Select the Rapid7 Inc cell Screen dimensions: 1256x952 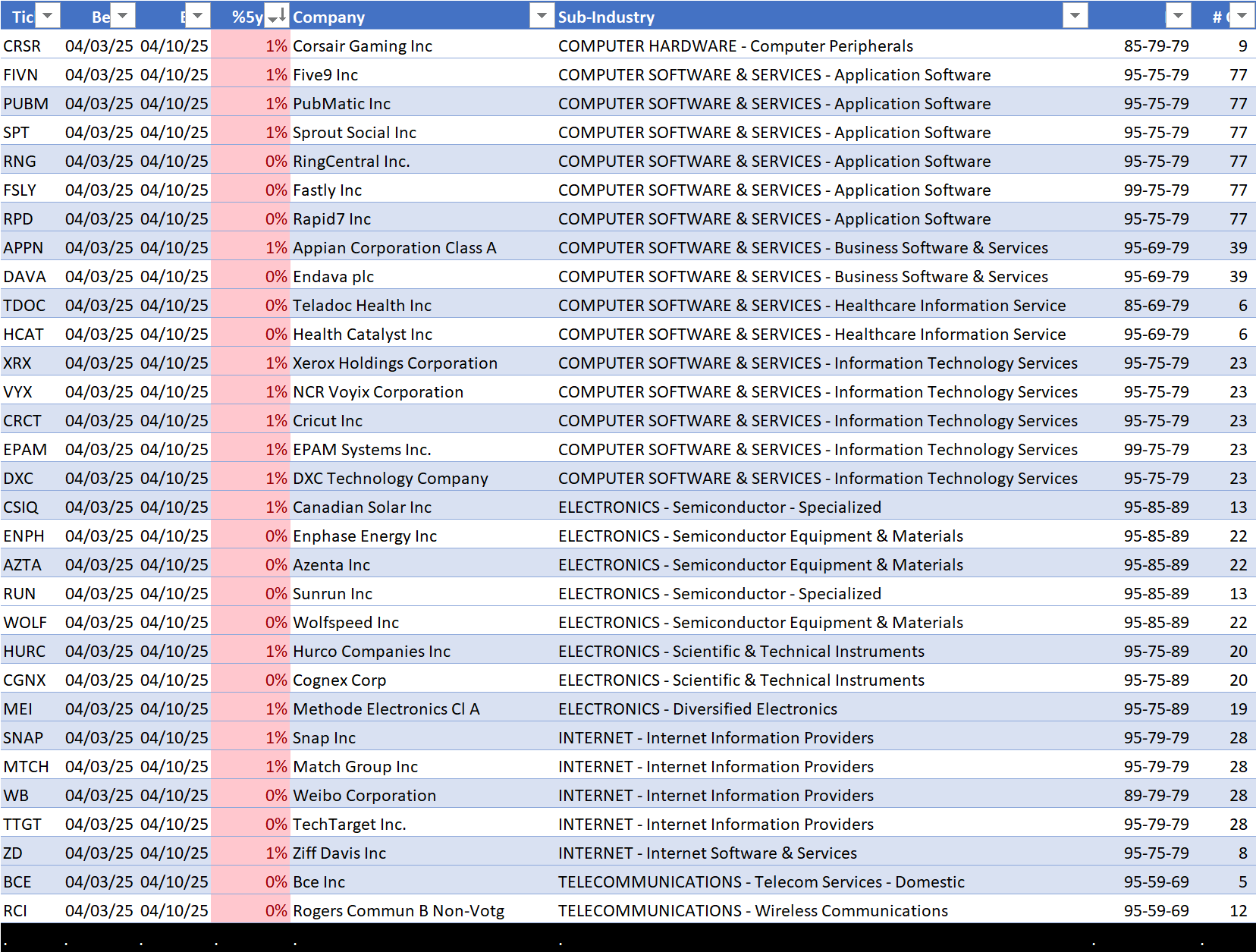(x=422, y=219)
